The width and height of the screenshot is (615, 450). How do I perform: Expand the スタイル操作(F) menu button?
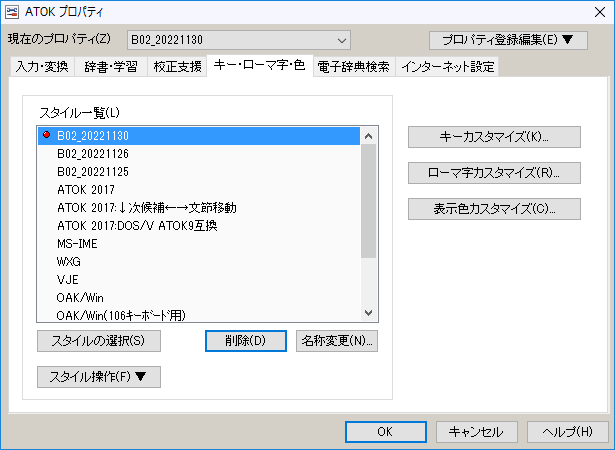coord(99,377)
